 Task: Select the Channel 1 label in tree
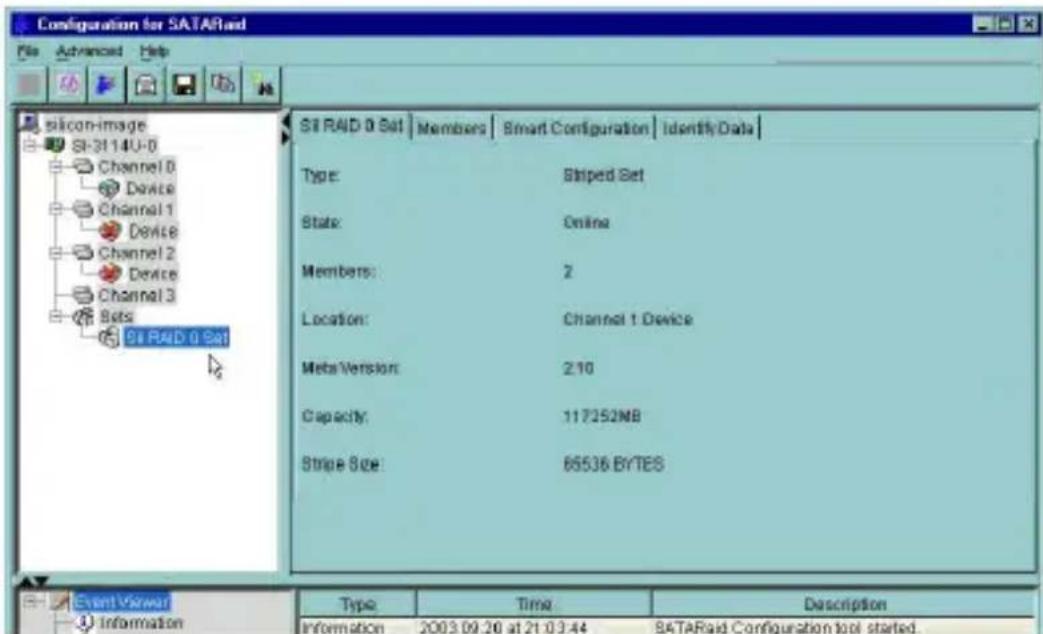tap(136, 210)
